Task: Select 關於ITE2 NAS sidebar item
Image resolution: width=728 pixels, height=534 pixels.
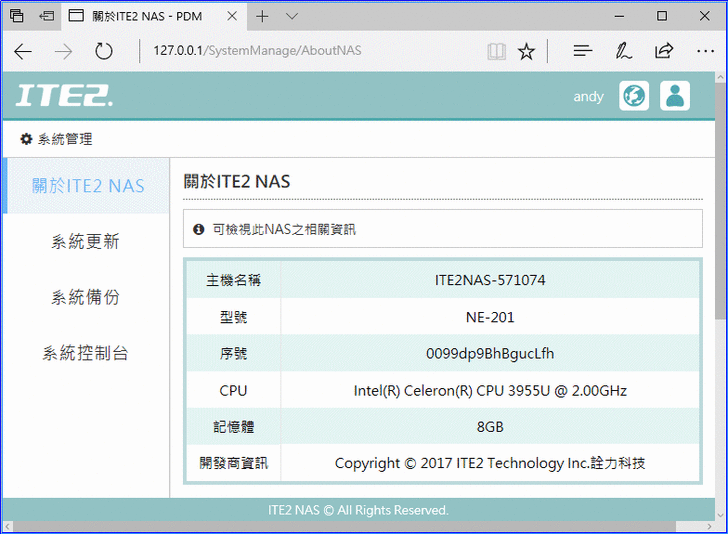Action: coord(88,186)
